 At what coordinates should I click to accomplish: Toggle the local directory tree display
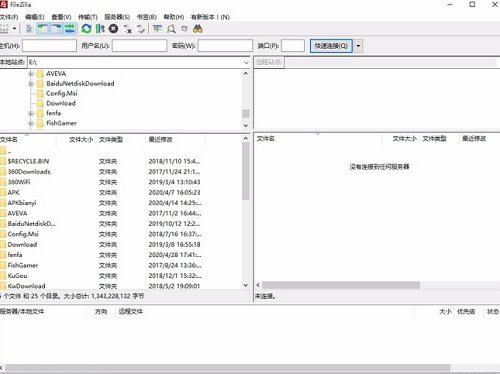(43, 29)
